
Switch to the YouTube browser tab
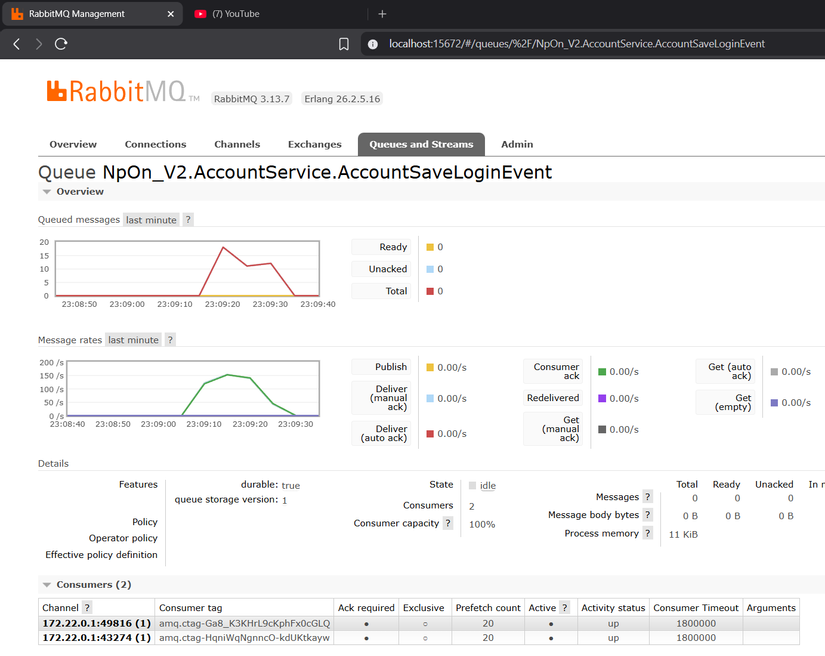(235, 14)
